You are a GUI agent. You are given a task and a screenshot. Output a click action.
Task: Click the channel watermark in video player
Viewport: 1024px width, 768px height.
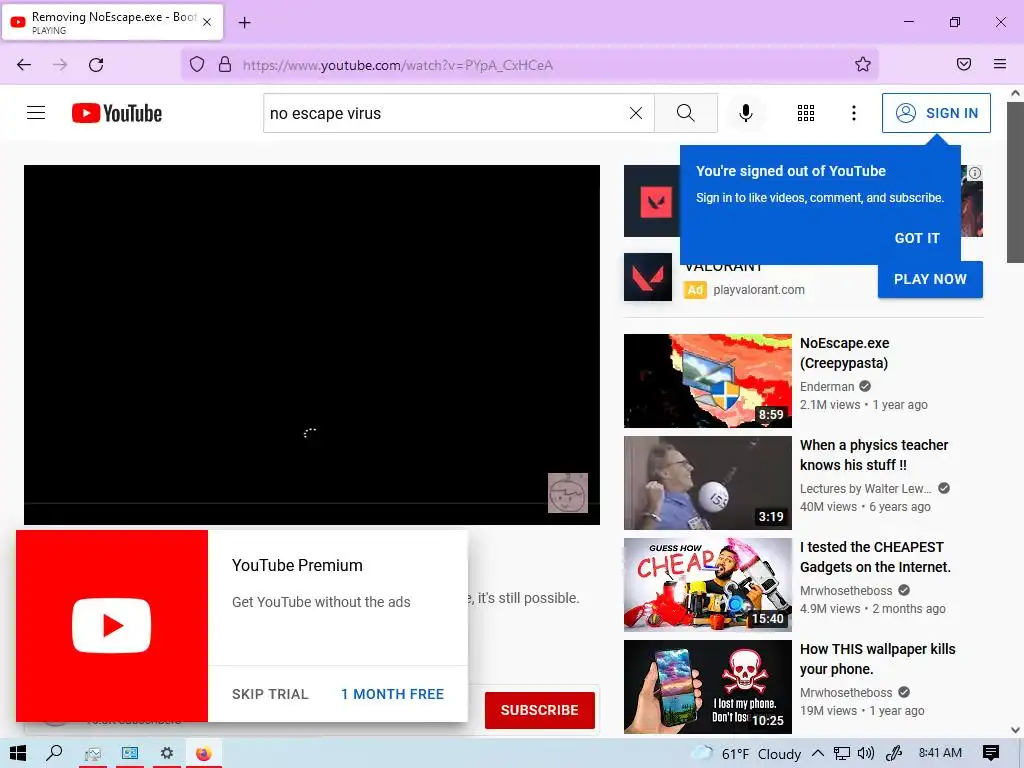(x=568, y=492)
